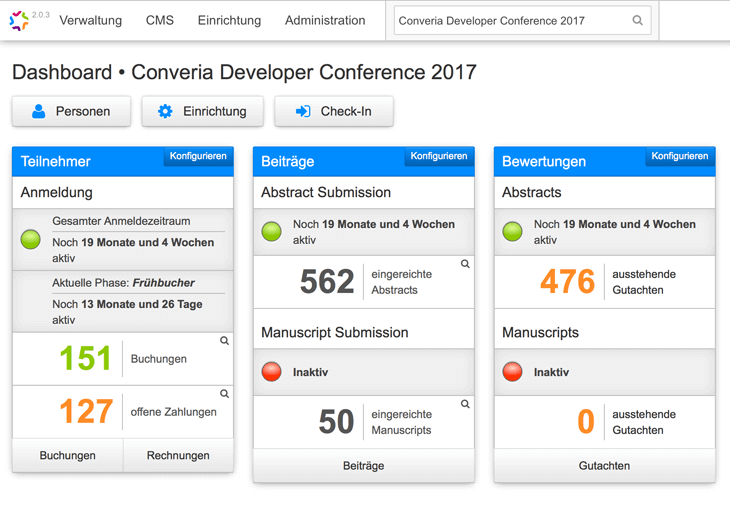Click the 127 open payments count
Screen dimensions: 730x506
pyautogui.click(x=86, y=412)
